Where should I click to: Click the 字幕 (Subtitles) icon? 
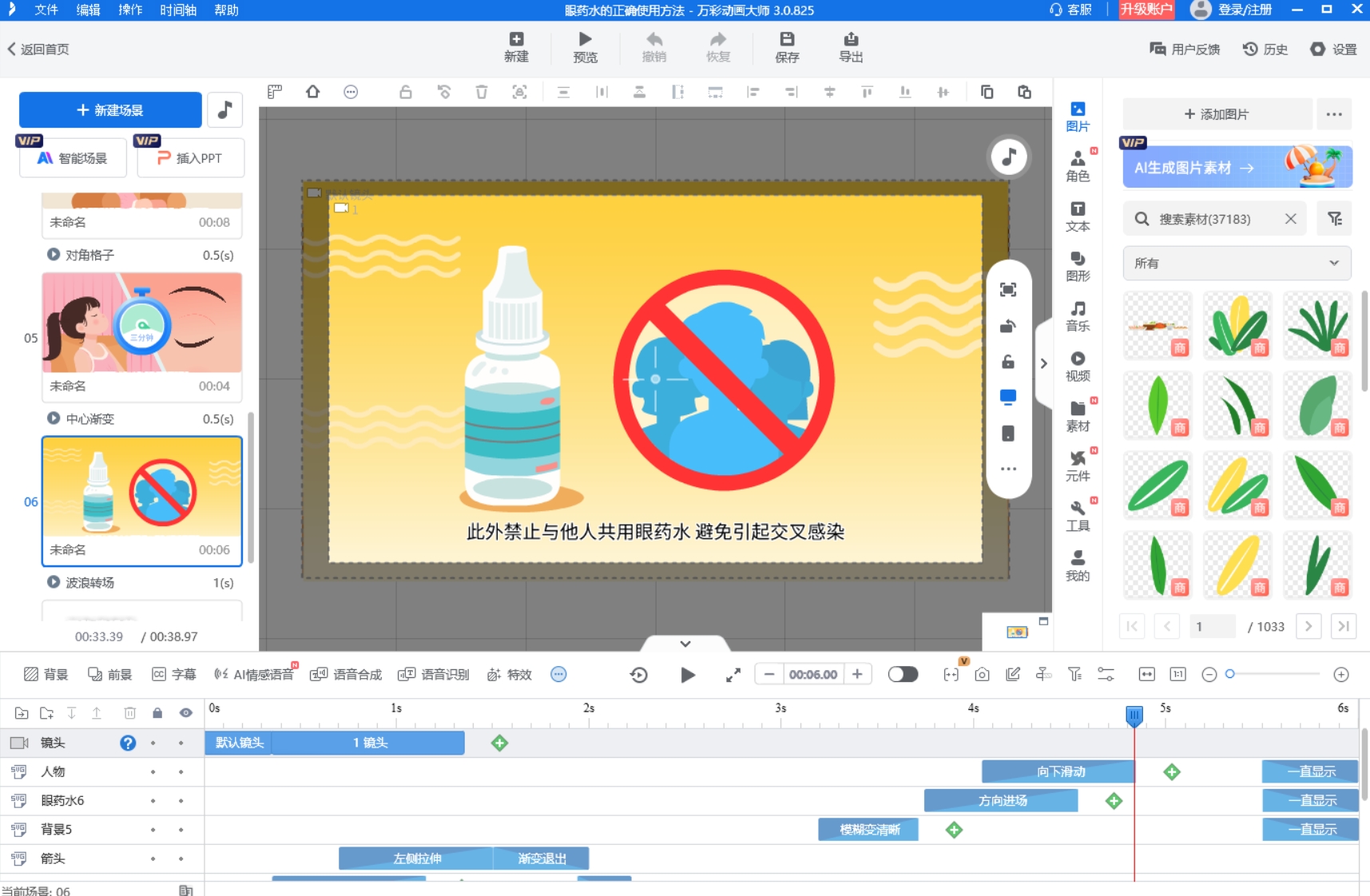click(172, 673)
